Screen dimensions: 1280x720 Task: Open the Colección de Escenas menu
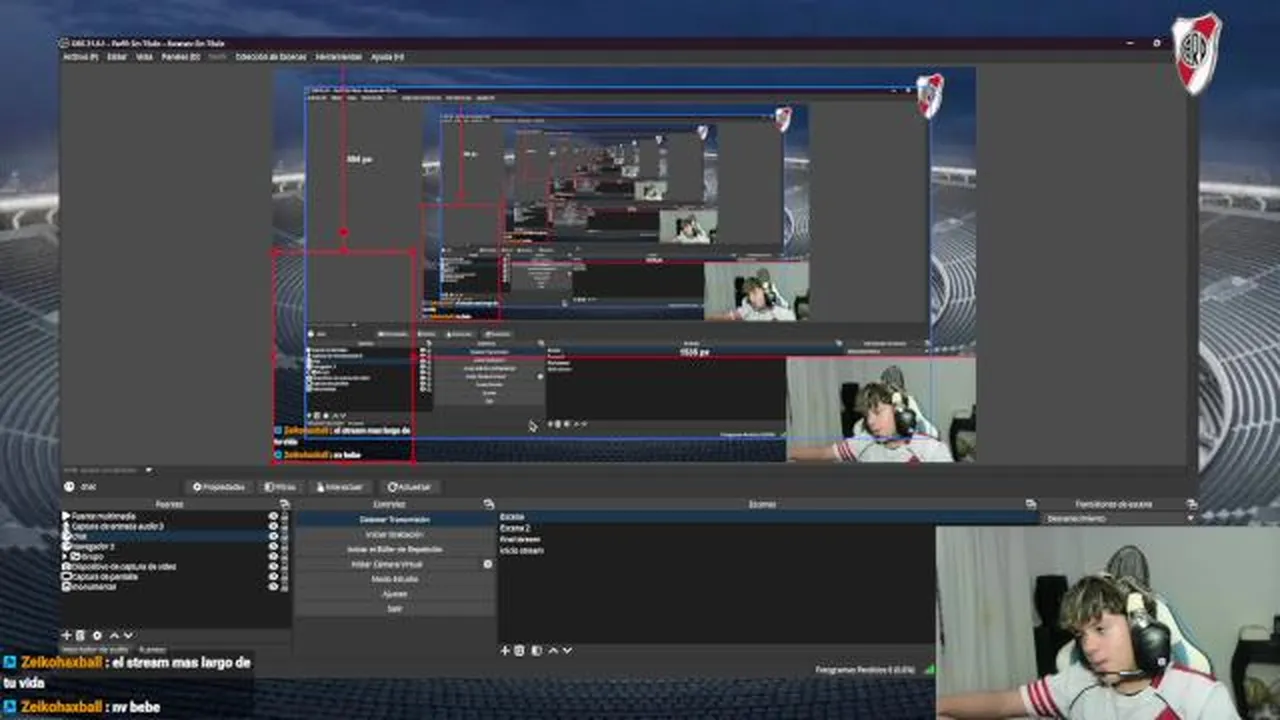point(271,57)
